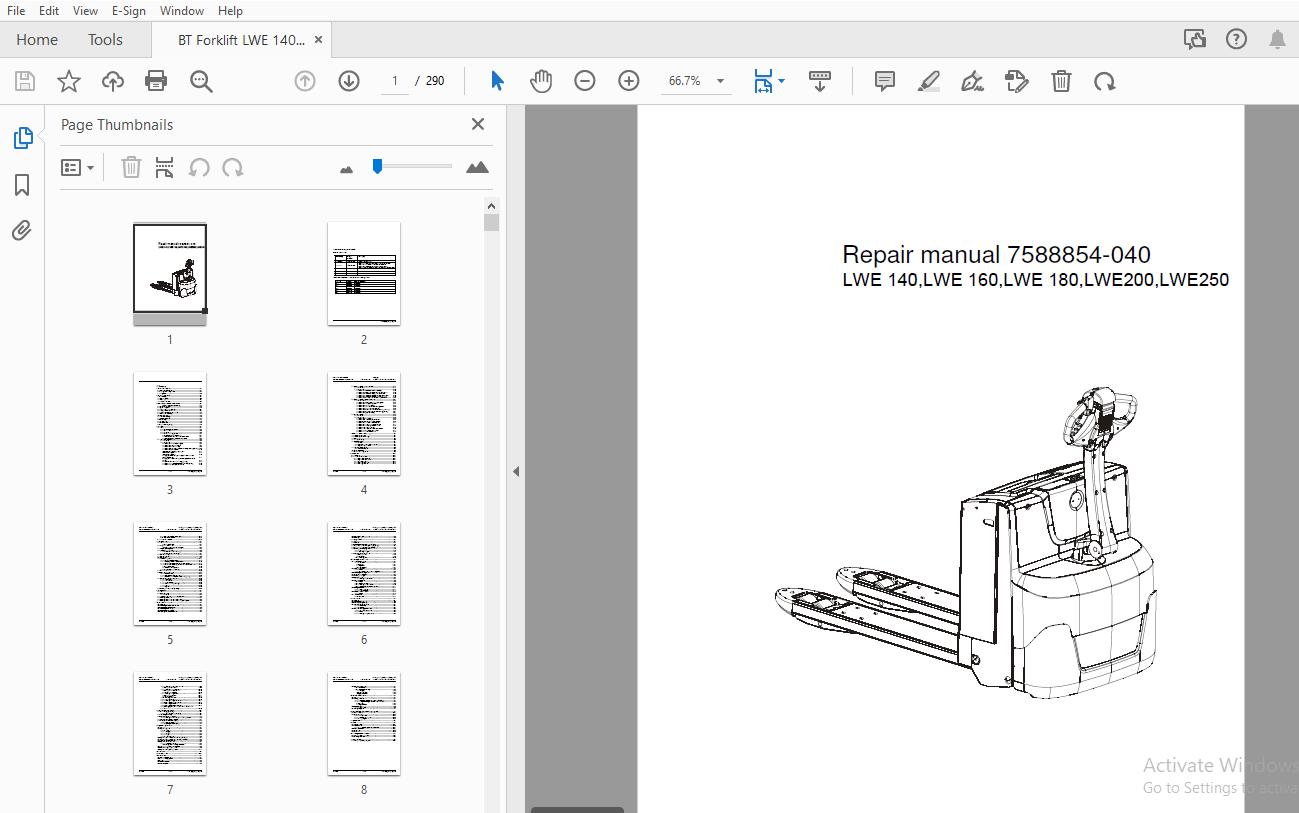Click the insert pages icon in the thumbnails panel
This screenshot has width=1299, height=813.
tap(165, 167)
